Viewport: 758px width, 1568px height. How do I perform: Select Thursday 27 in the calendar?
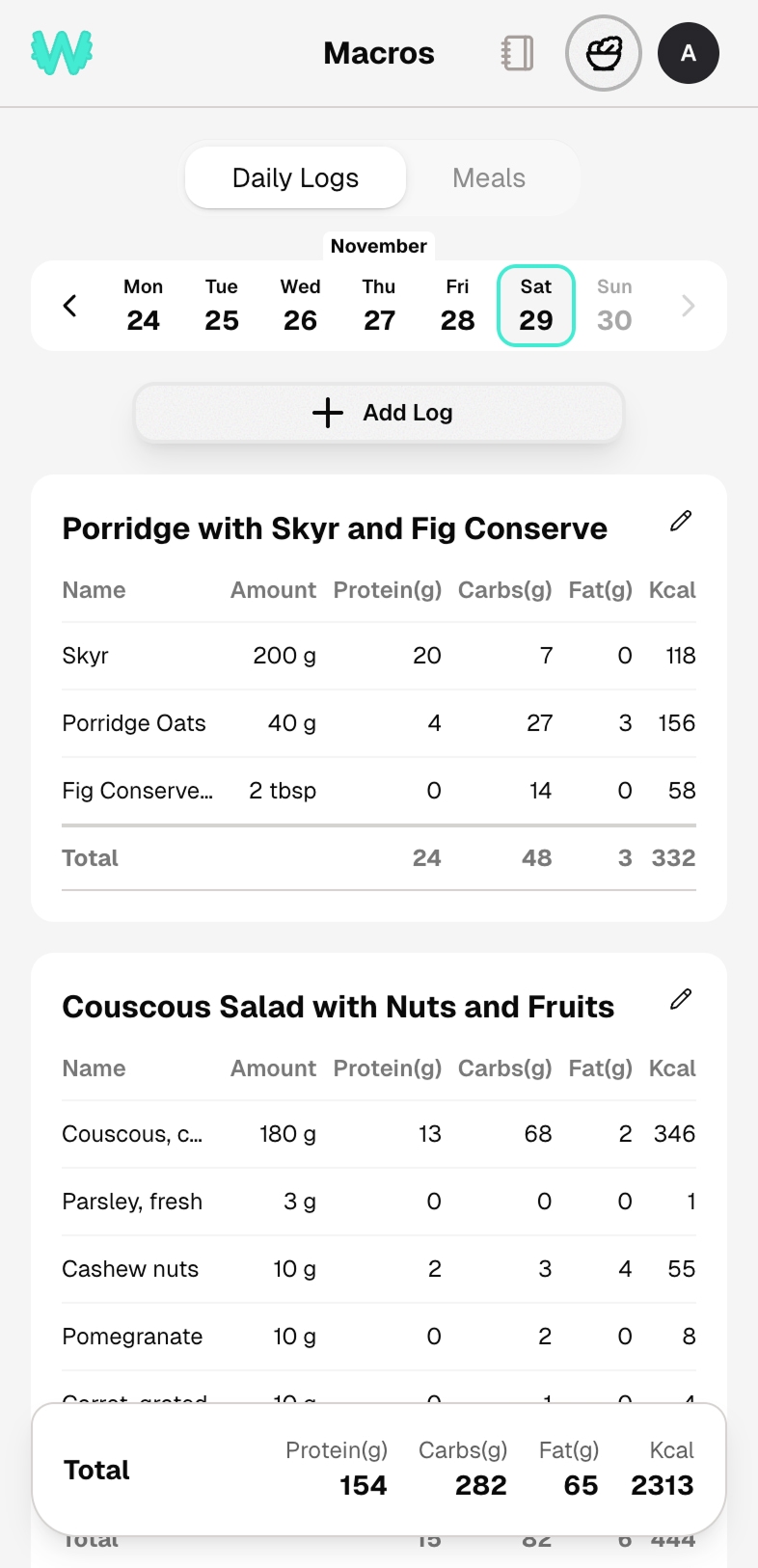click(x=379, y=307)
